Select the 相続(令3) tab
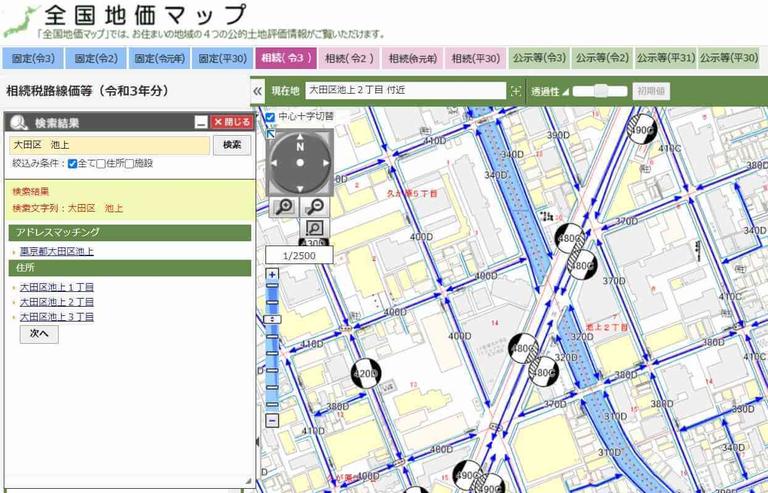Image resolution: width=768 pixels, height=493 pixels. click(286, 58)
